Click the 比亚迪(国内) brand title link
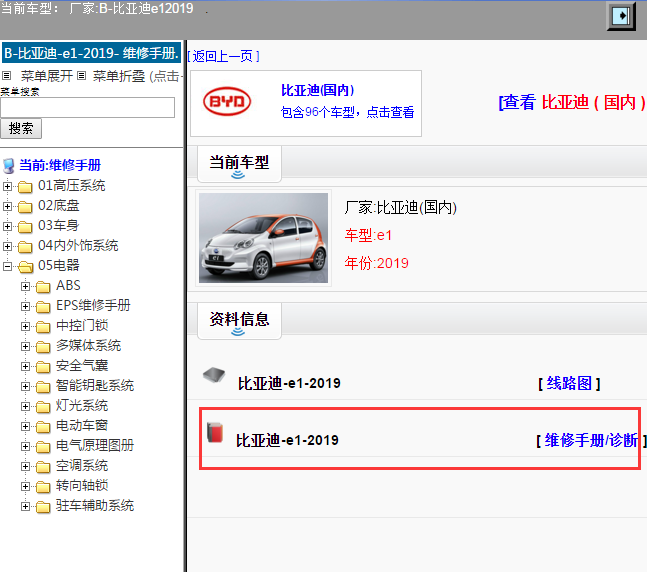 [317, 90]
